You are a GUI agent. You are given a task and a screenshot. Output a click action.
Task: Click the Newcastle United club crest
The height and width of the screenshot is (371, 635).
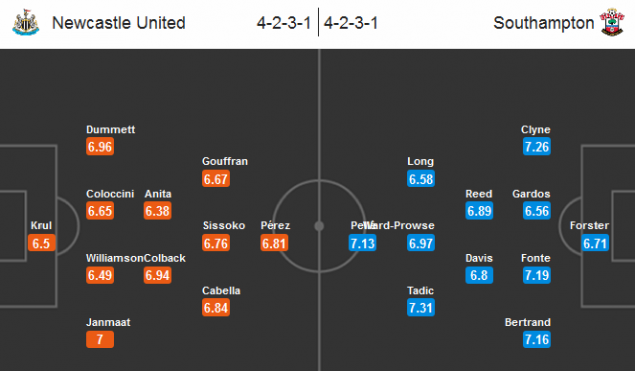pos(26,22)
